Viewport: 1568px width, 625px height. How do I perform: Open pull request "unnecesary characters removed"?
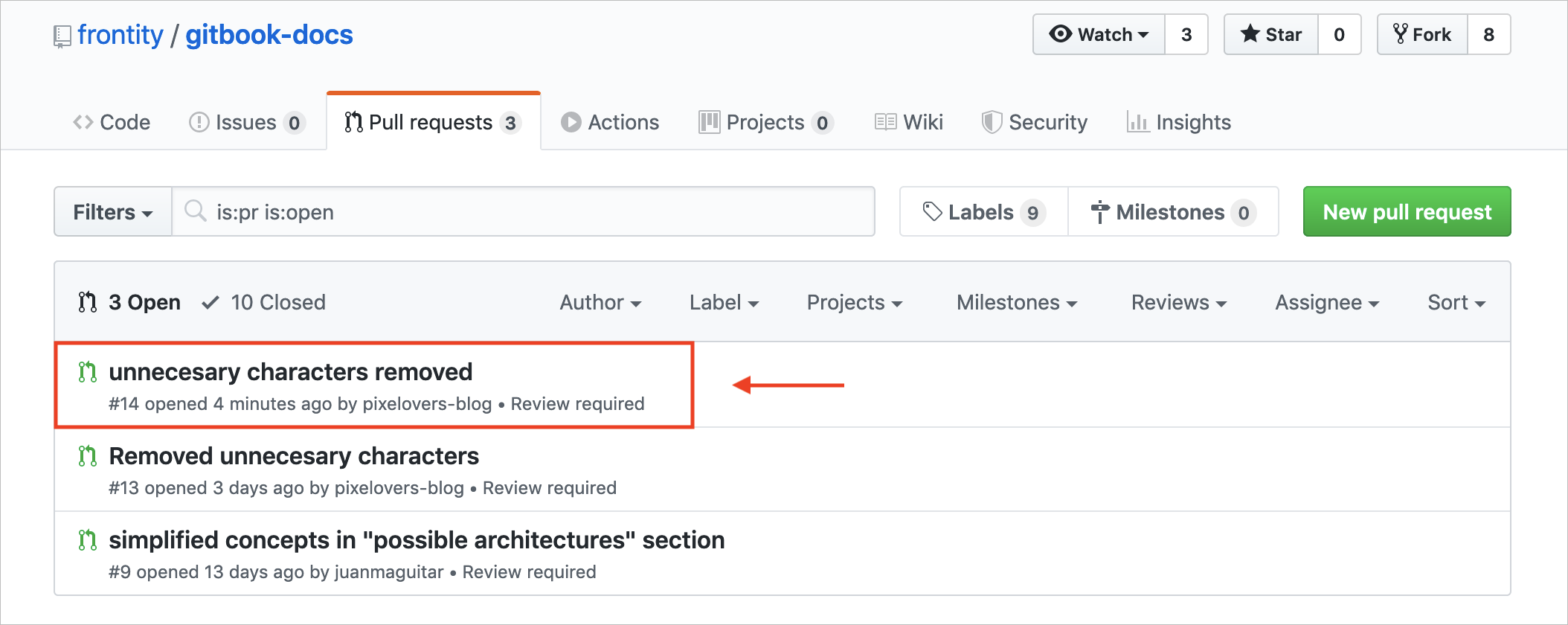[291, 371]
